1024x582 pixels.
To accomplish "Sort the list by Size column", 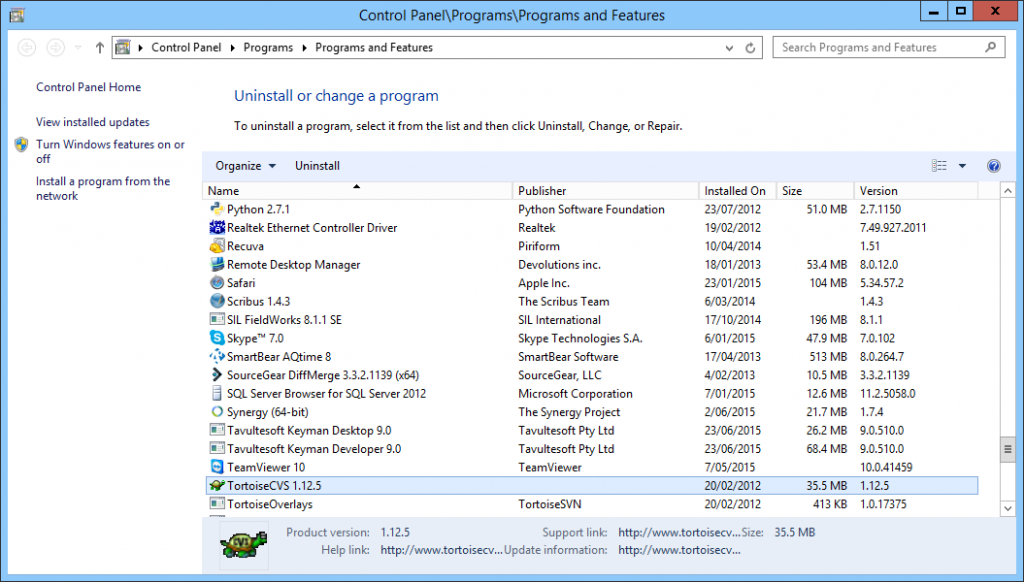I will [816, 191].
